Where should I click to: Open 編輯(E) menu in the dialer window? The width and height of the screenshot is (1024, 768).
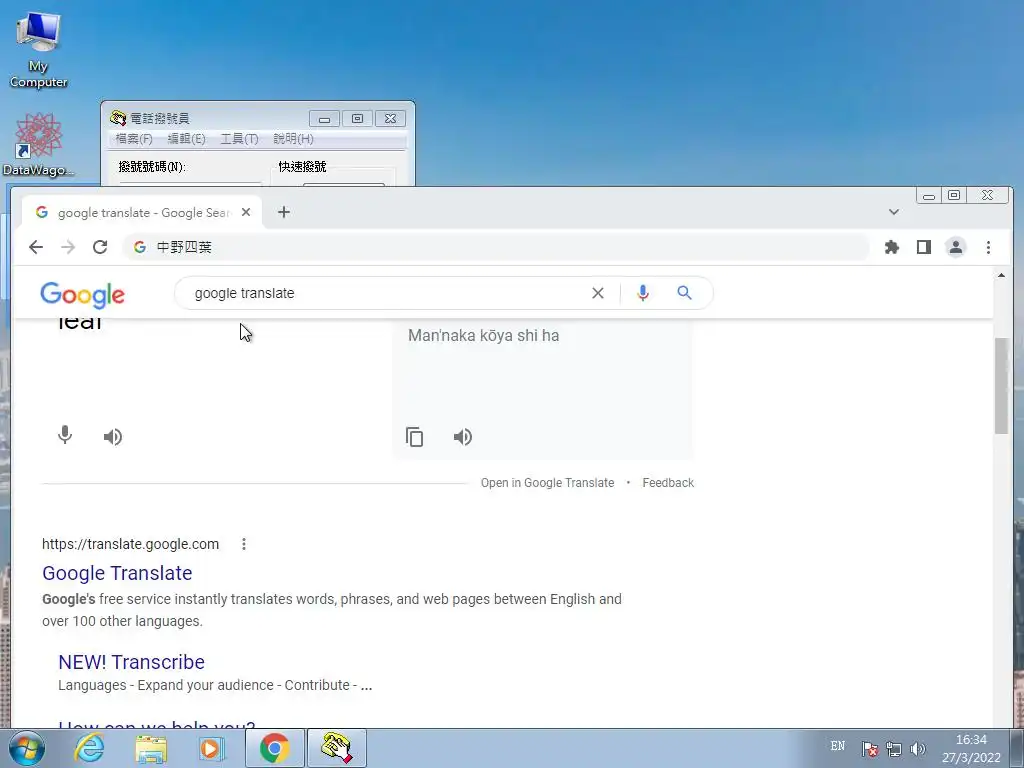coord(186,138)
